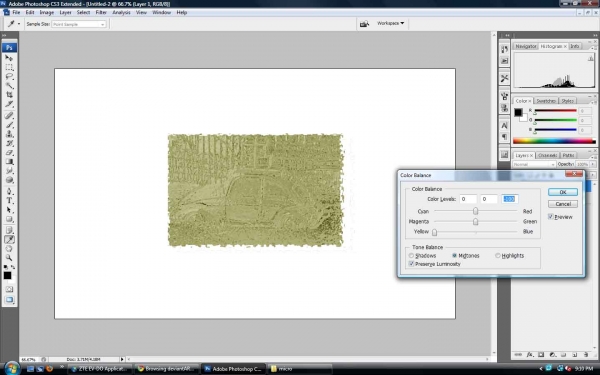The height and width of the screenshot is (375, 600).
Task: Switch to the Chrome deviantART taskbar window
Action: (167, 369)
